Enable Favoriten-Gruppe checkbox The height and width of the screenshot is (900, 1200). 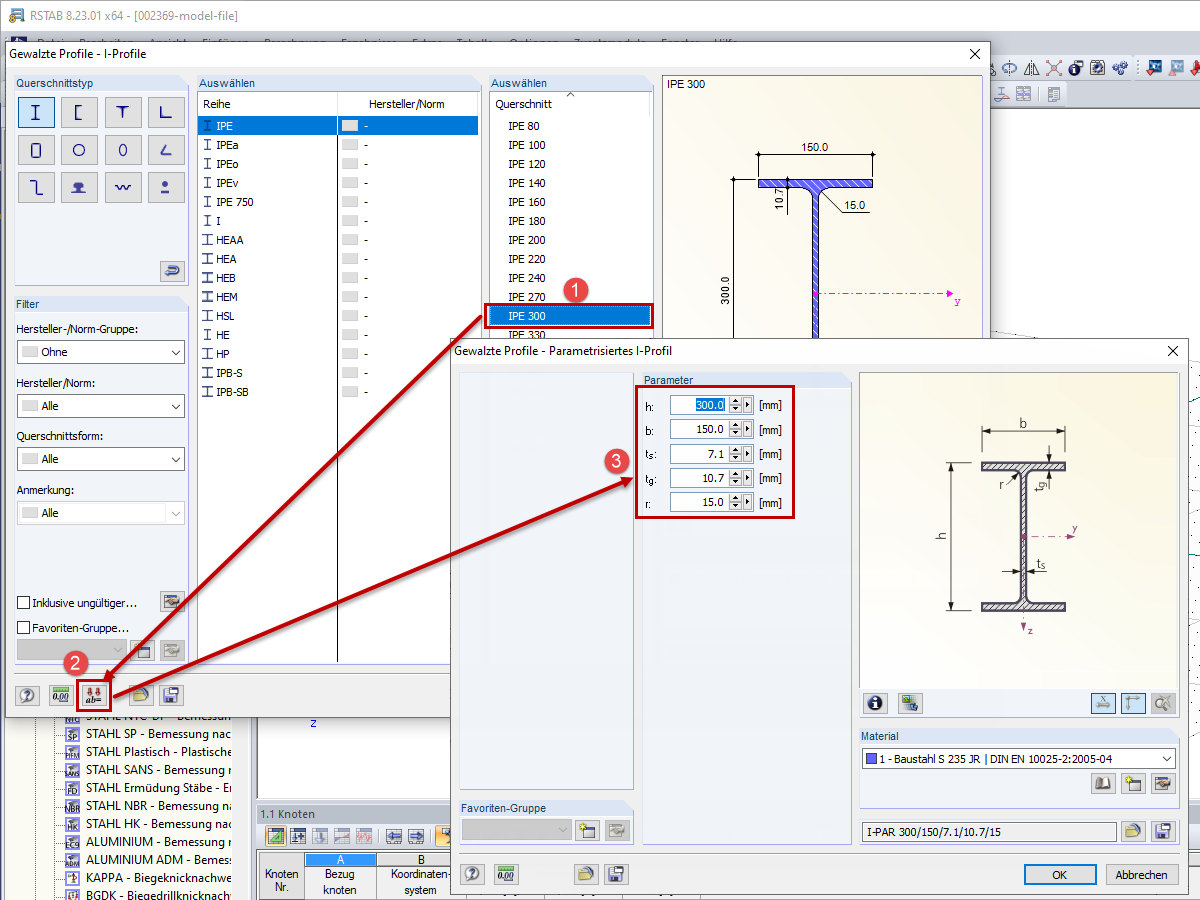[x=23, y=628]
